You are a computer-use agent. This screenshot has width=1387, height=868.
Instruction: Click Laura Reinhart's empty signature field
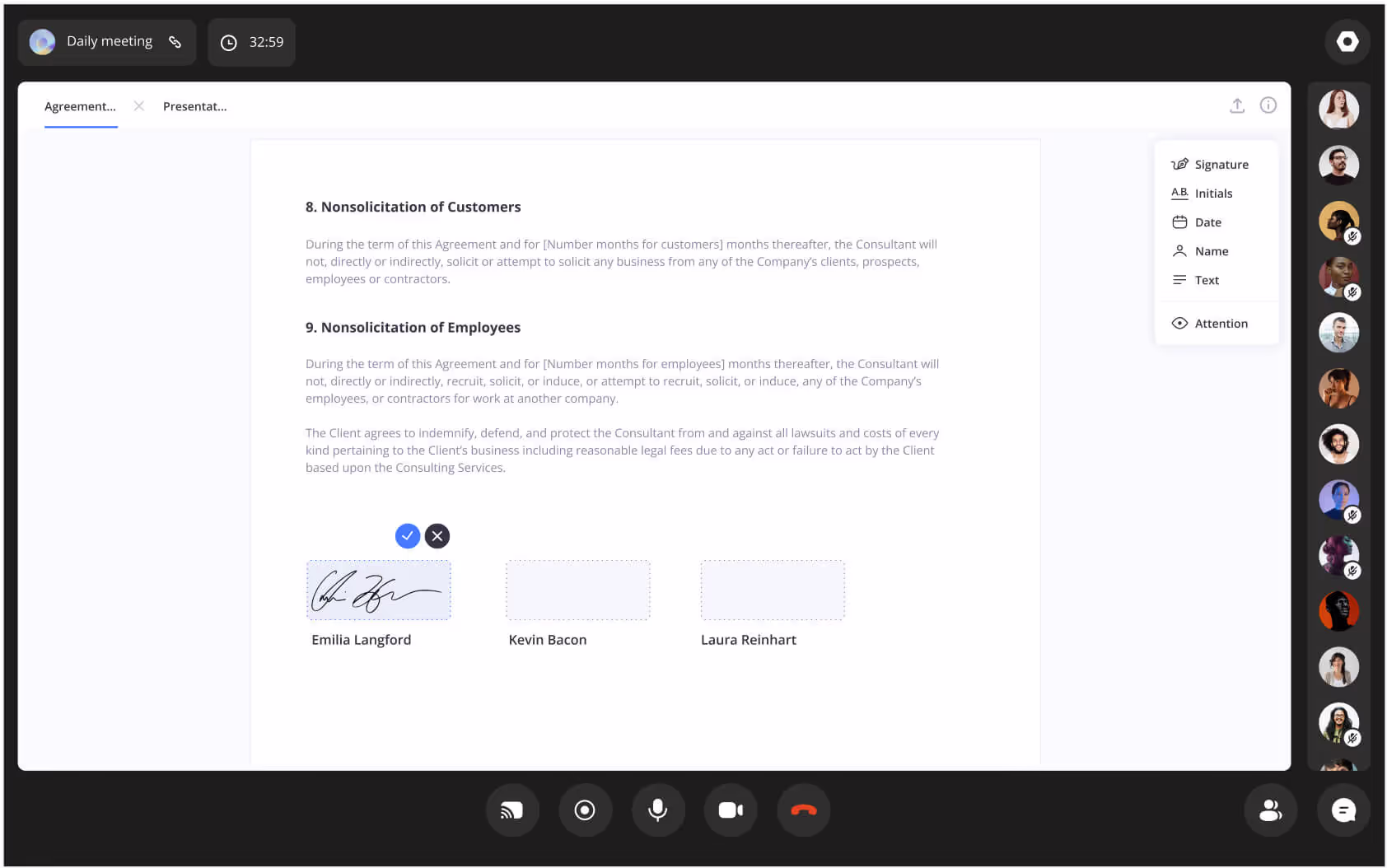pos(773,590)
